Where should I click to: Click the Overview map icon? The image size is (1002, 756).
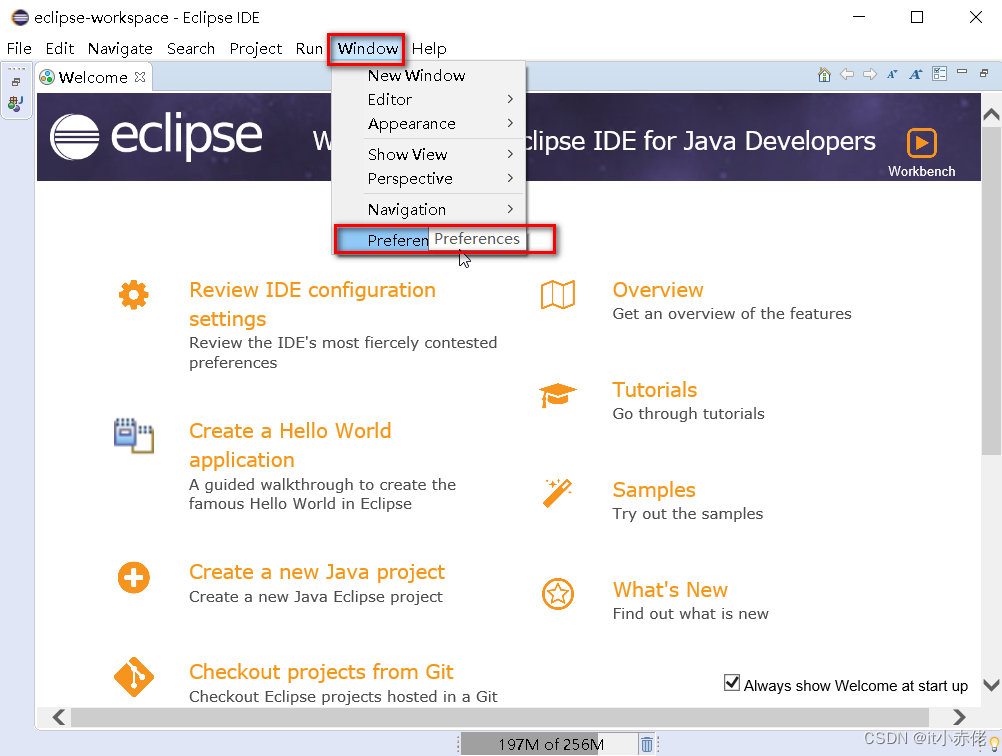click(x=558, y=295)
